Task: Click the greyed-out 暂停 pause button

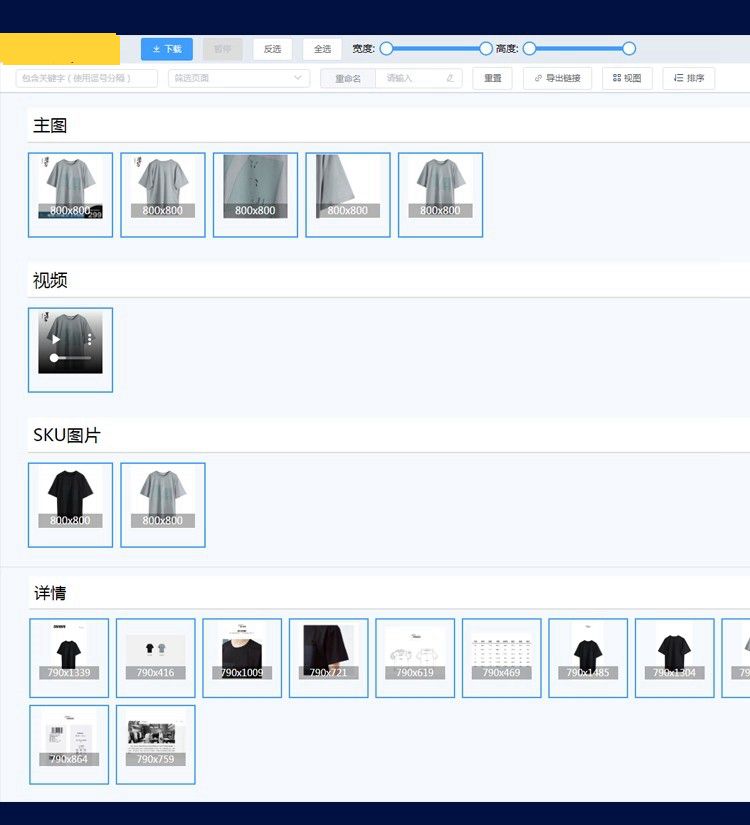Action: [x=222, y=49]
